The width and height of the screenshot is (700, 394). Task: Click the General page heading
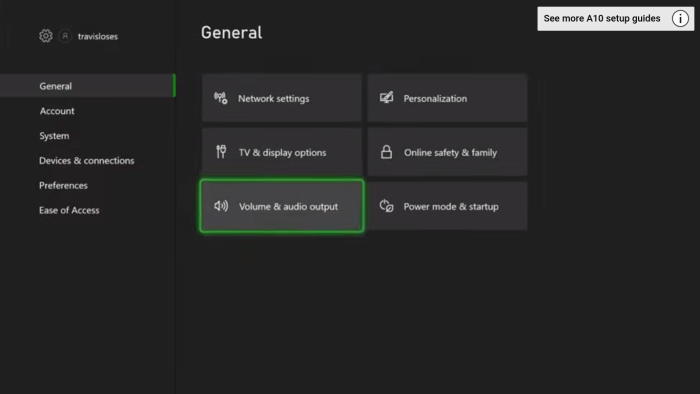point(231,33)
